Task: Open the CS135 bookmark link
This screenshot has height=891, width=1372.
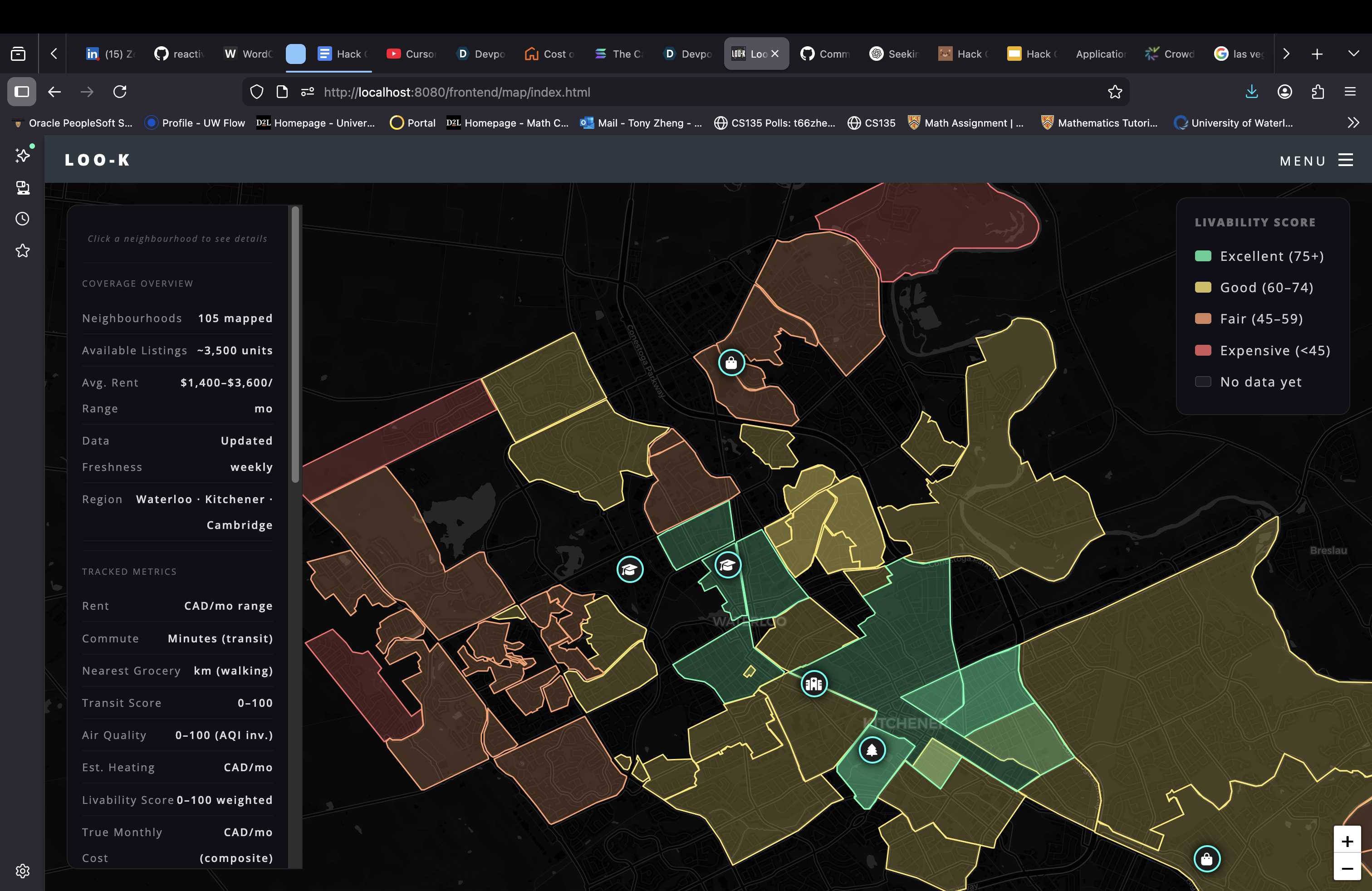Action: [871, 123]
